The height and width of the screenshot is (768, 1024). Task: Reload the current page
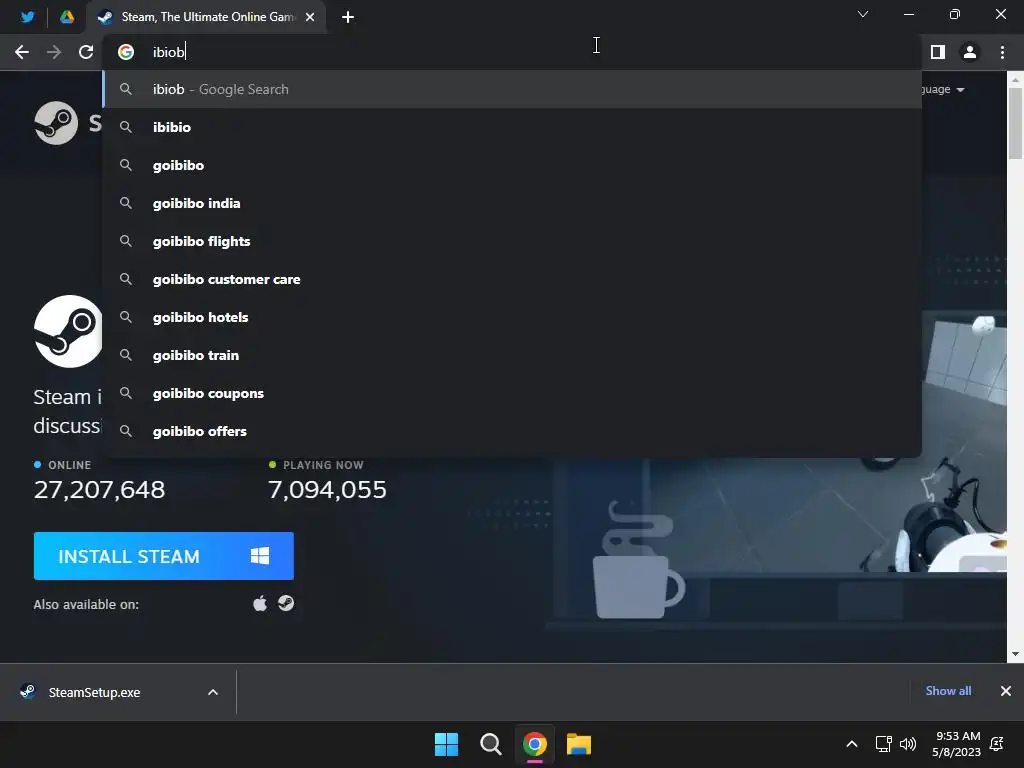point(86,52)
